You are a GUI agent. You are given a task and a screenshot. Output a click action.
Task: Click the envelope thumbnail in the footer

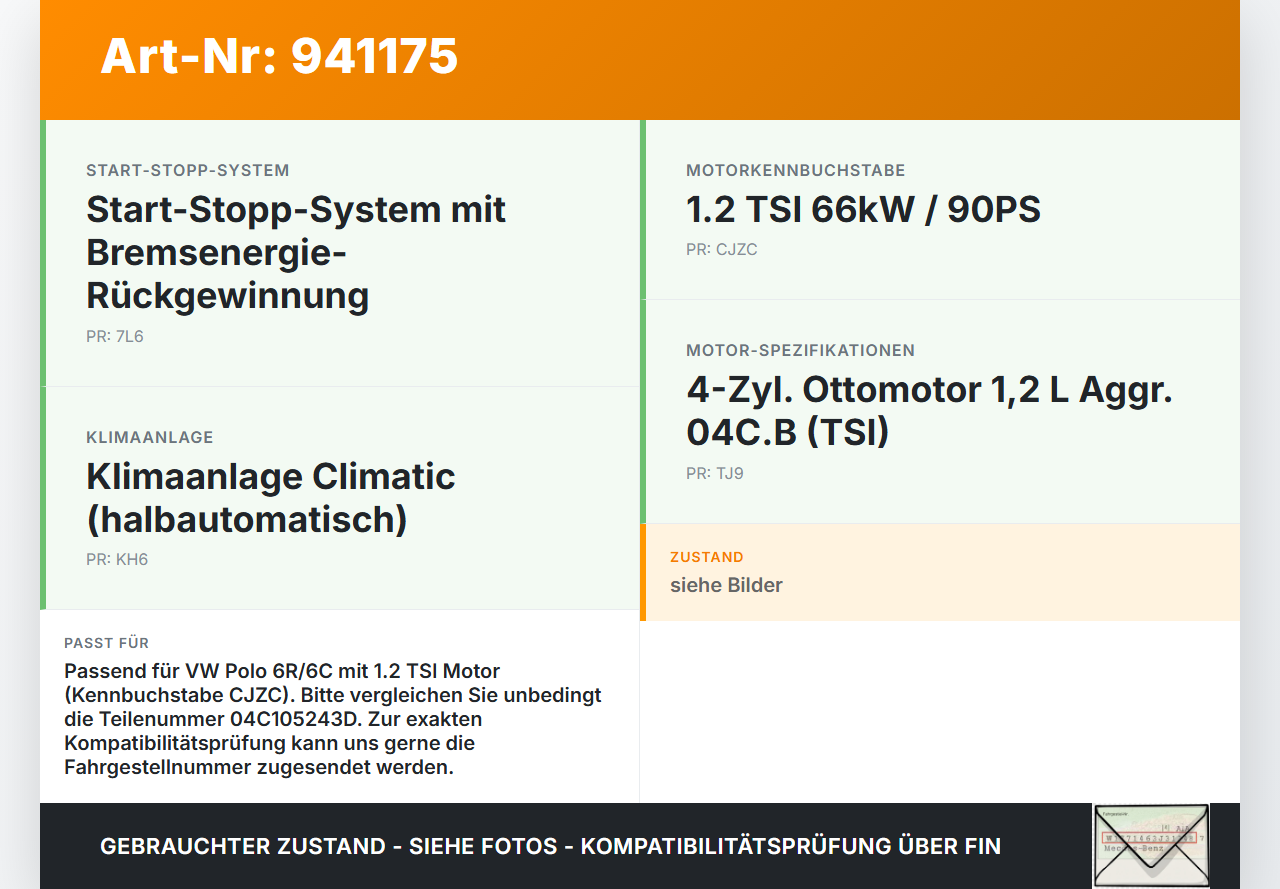[1151, 846]
